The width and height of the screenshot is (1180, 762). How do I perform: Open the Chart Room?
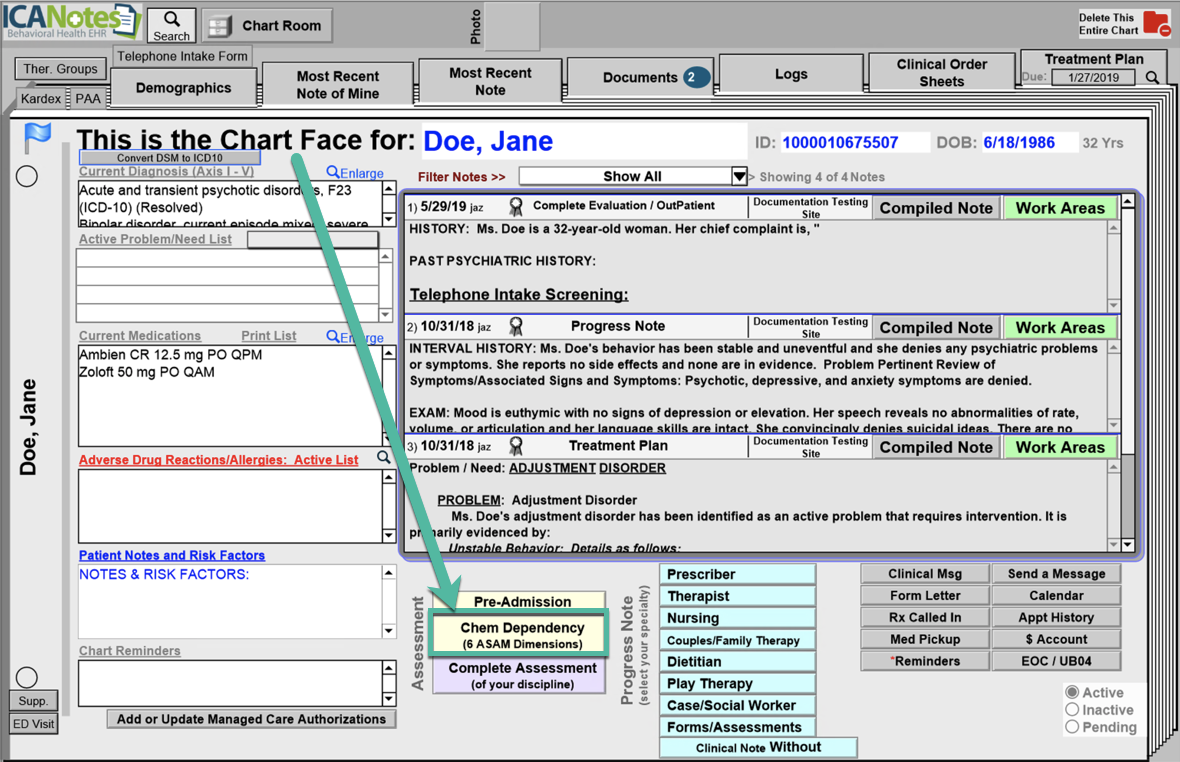267,26
